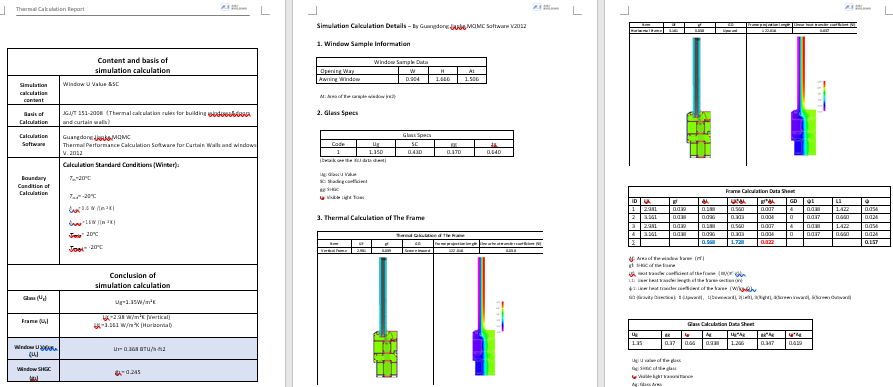This screenshot has width=893, height=387.
Task: Click the '1. Window Sample Information' heading
Action: pos(363,44)
